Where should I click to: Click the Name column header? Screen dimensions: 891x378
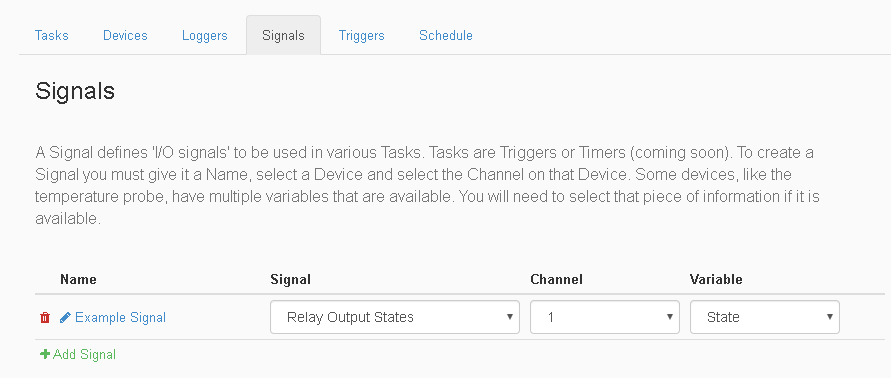click(x=78, y=279)
